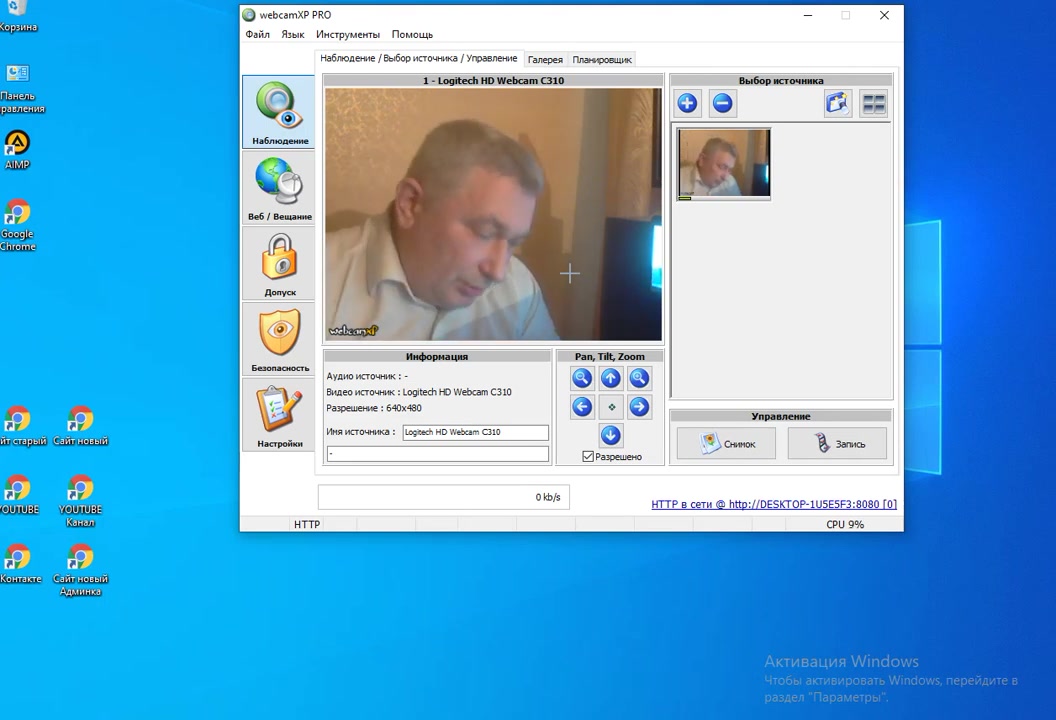The width and height of the screenshot is (1056, 720).
Task: Open the Файл menu
Action: tap(257, 34)
